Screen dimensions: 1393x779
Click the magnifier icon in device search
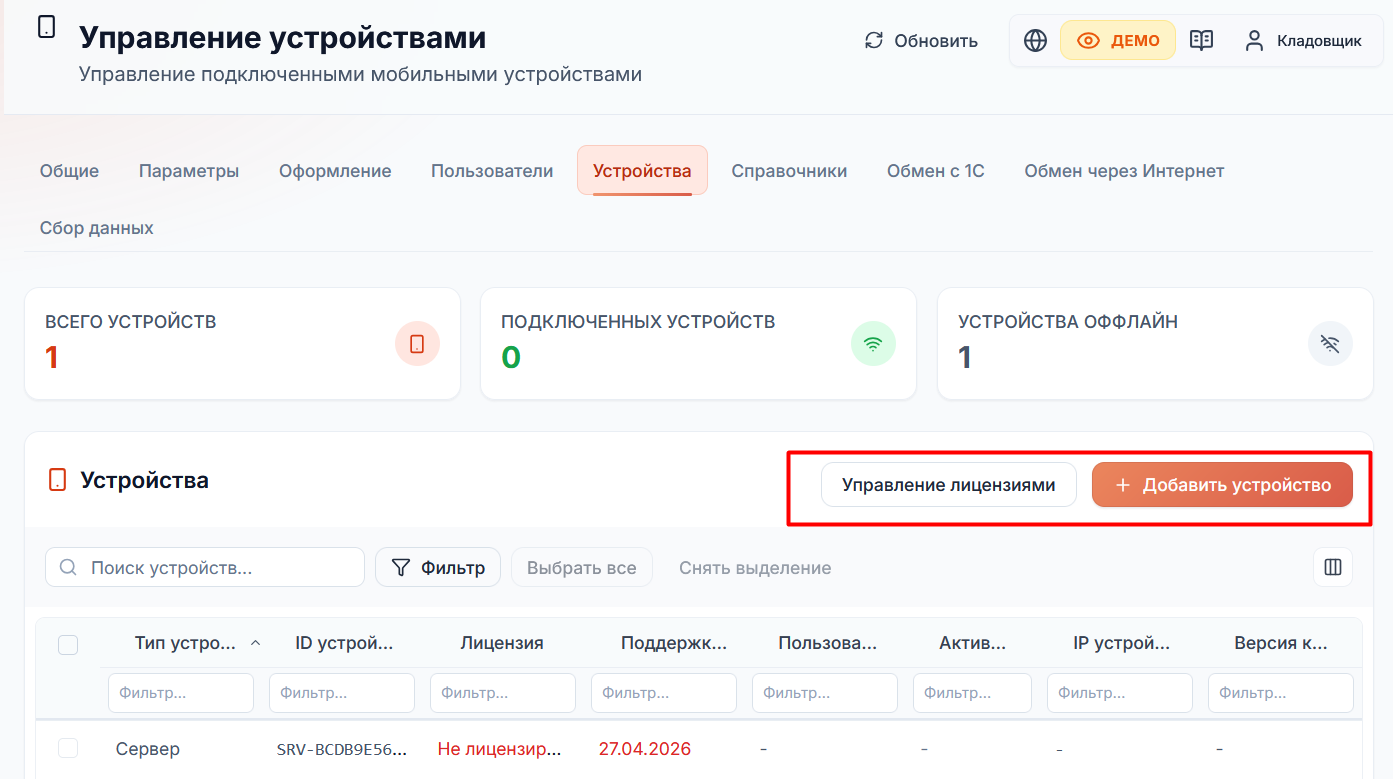69,568
